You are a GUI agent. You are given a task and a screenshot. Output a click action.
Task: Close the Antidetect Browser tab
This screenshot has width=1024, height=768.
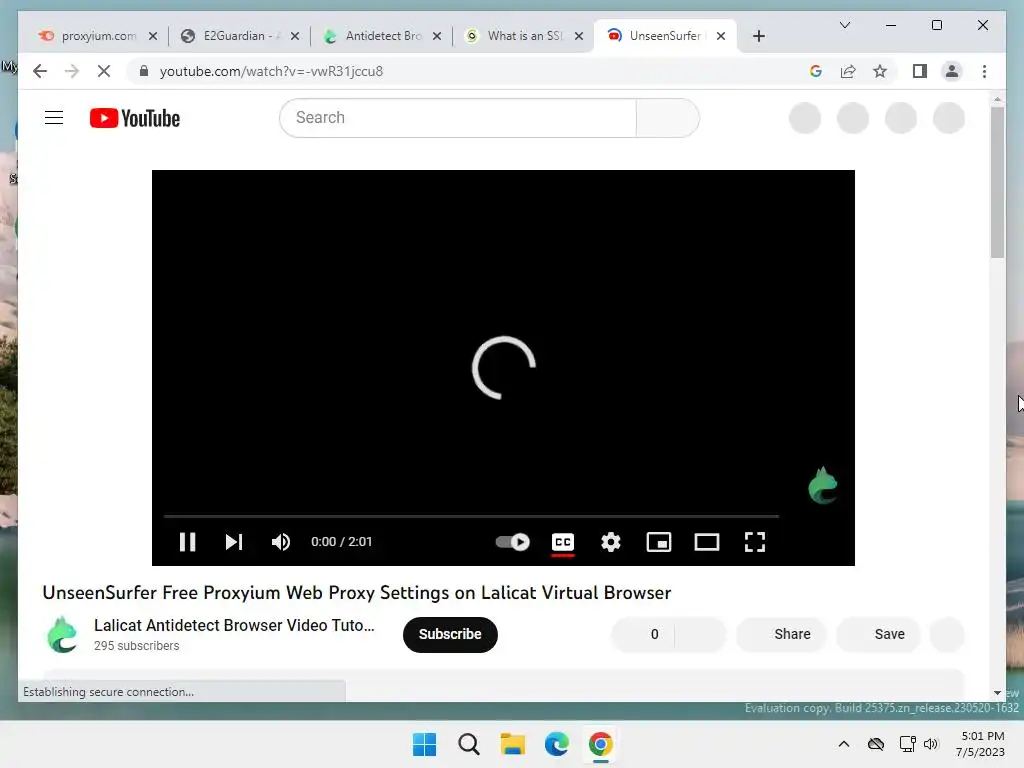click(x=437, y=36)
